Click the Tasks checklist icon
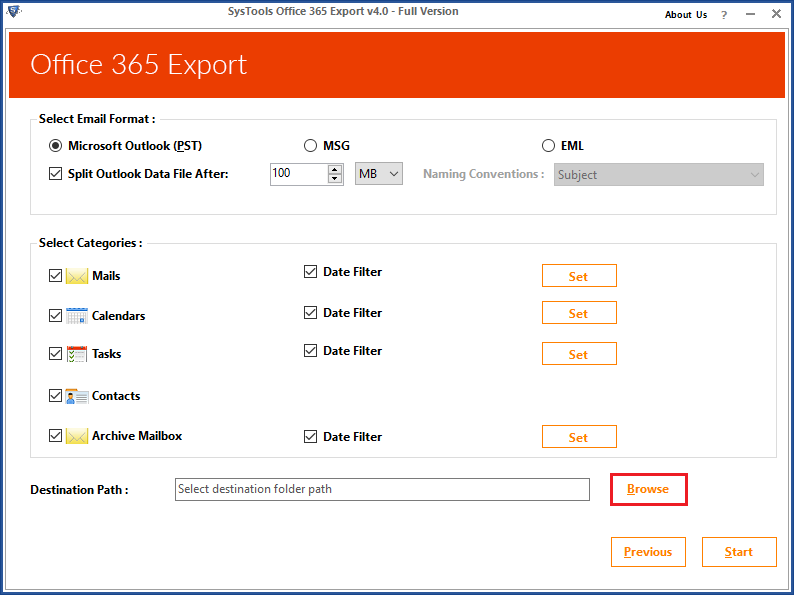794x595 pixels. (76, 353)
